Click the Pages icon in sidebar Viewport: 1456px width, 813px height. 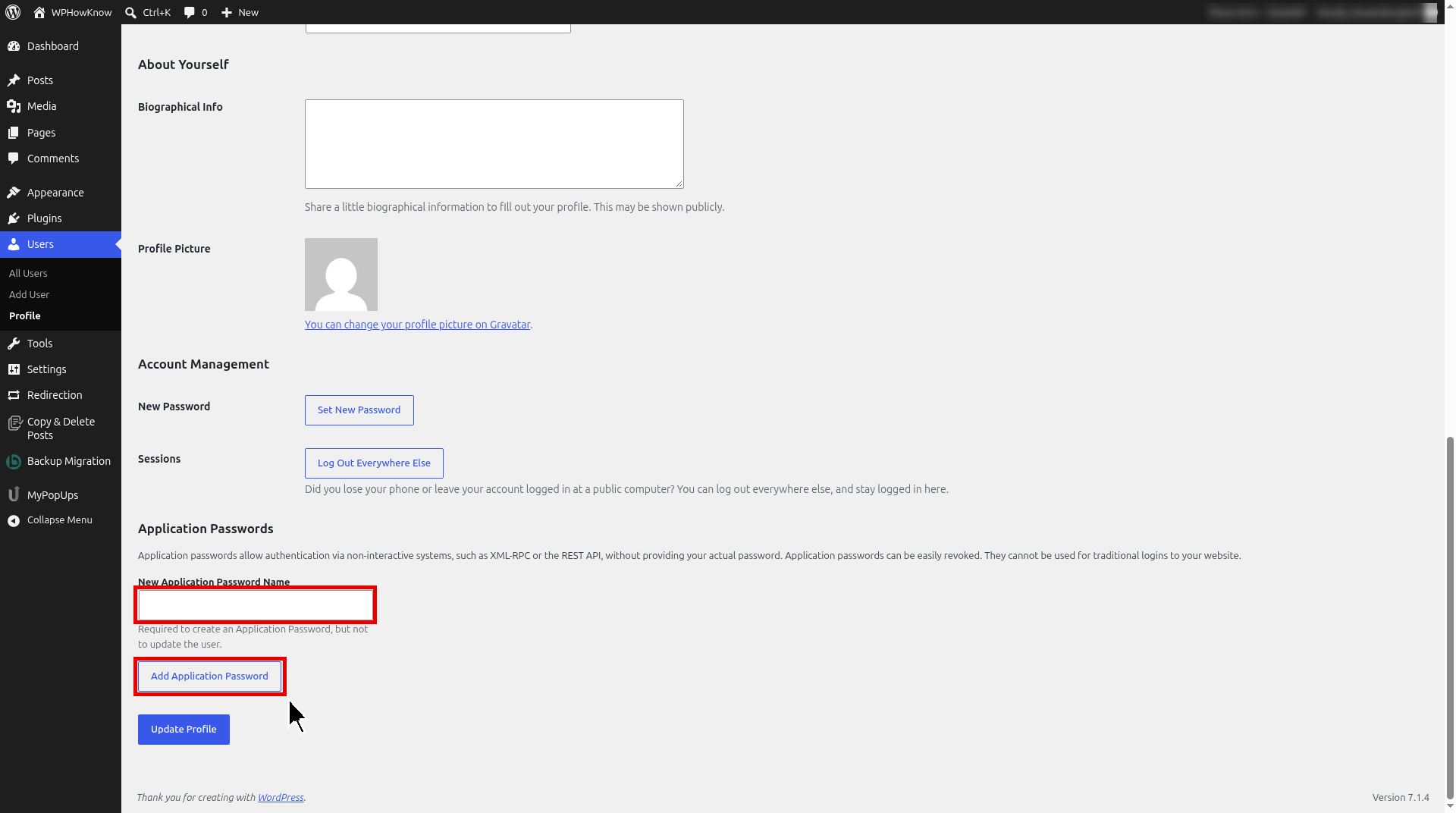click(14, 133)
